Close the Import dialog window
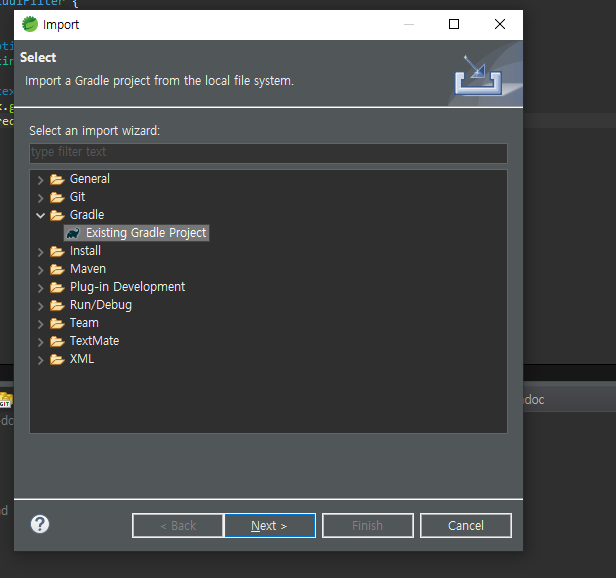The height and width of the screenshot is (578, 616). [x=500, y=24]
